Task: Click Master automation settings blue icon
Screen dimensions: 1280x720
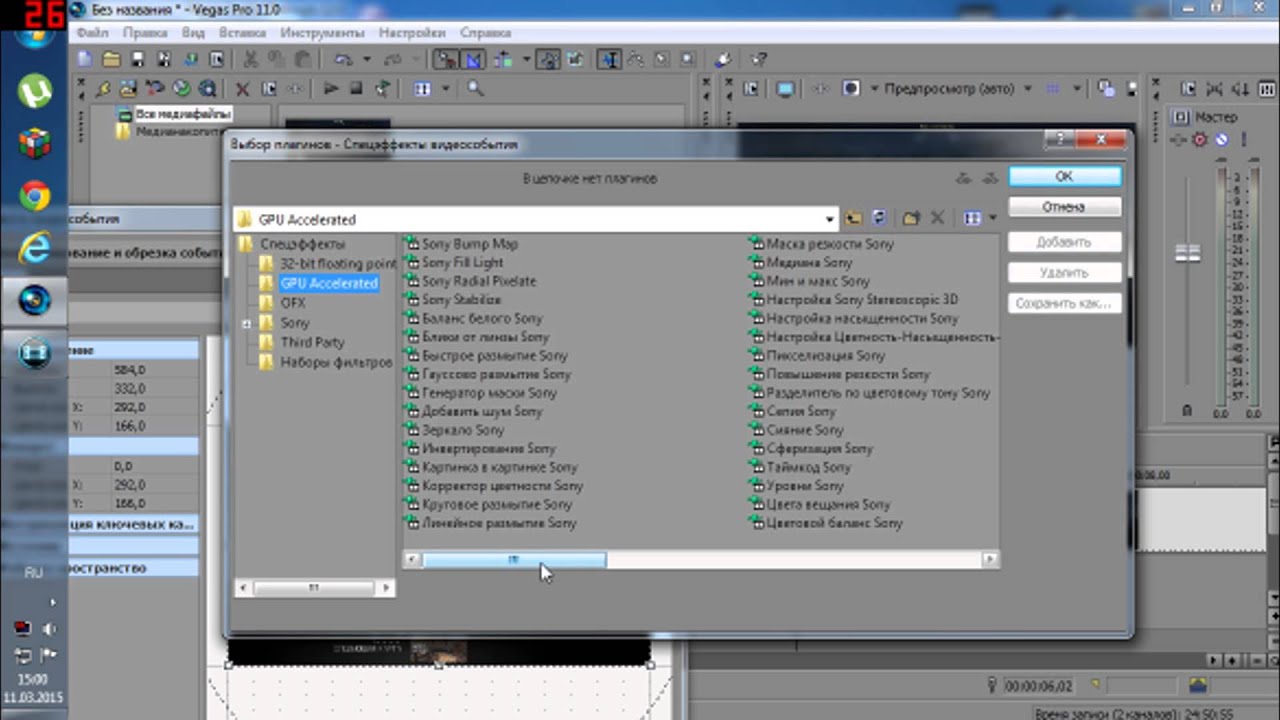Action: pyautogui.click(x=1221, y=139)
